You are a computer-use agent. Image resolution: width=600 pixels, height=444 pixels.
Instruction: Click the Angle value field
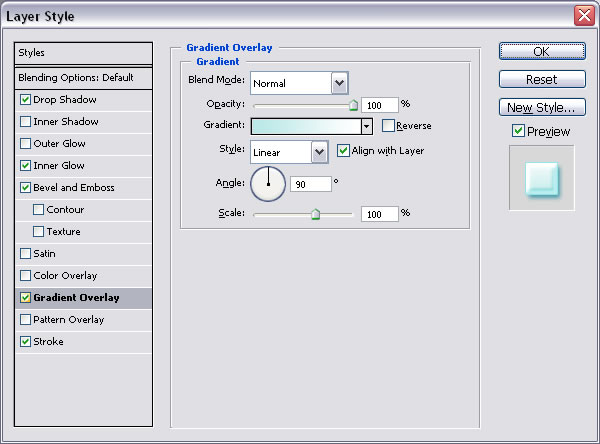(311, 184)
